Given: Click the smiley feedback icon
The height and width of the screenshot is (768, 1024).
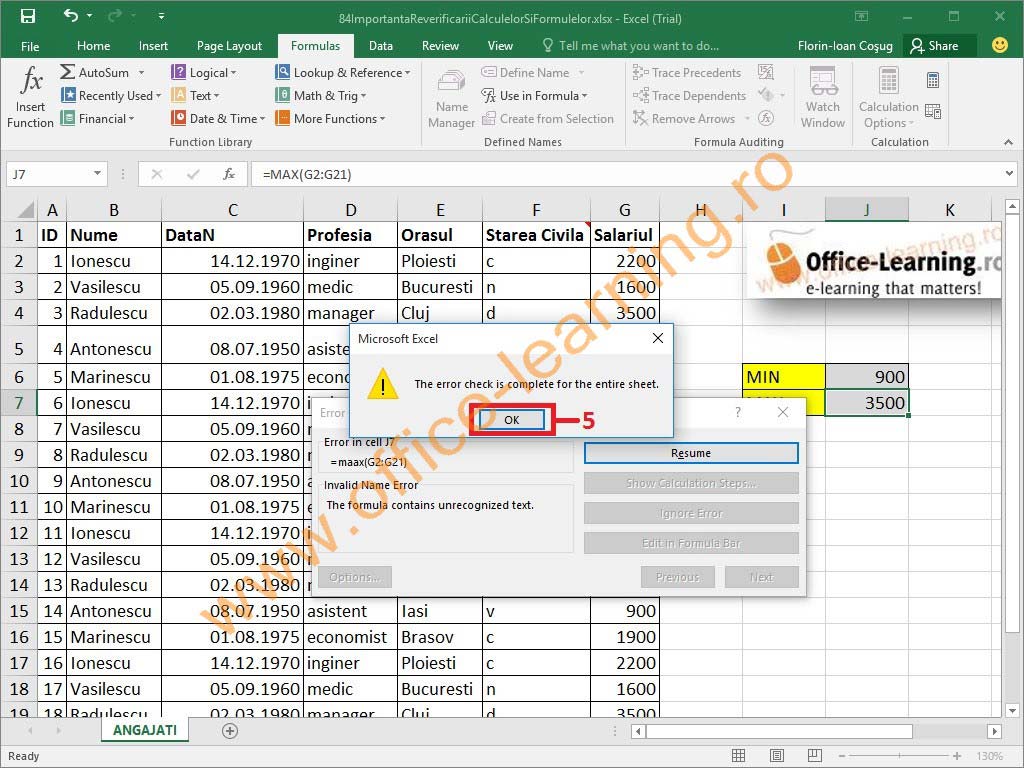Looking at the screenshot, I should click(x=999, y=45).
